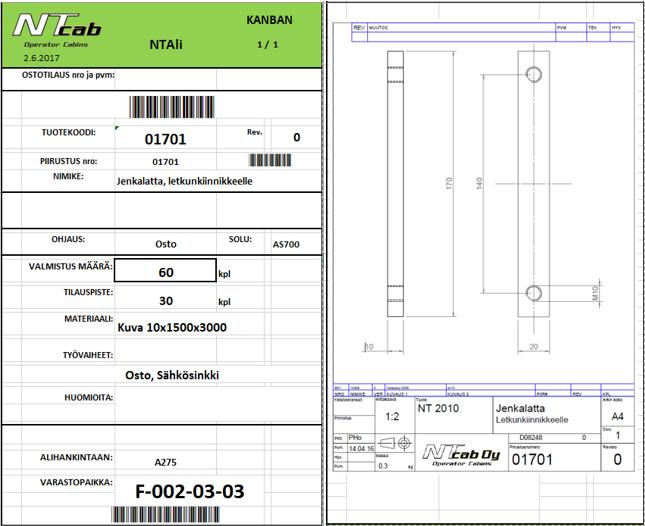Click the ALIHANKINTAAN: label
The height and width of the screenshot is (526, 645).
pos(76,457)
